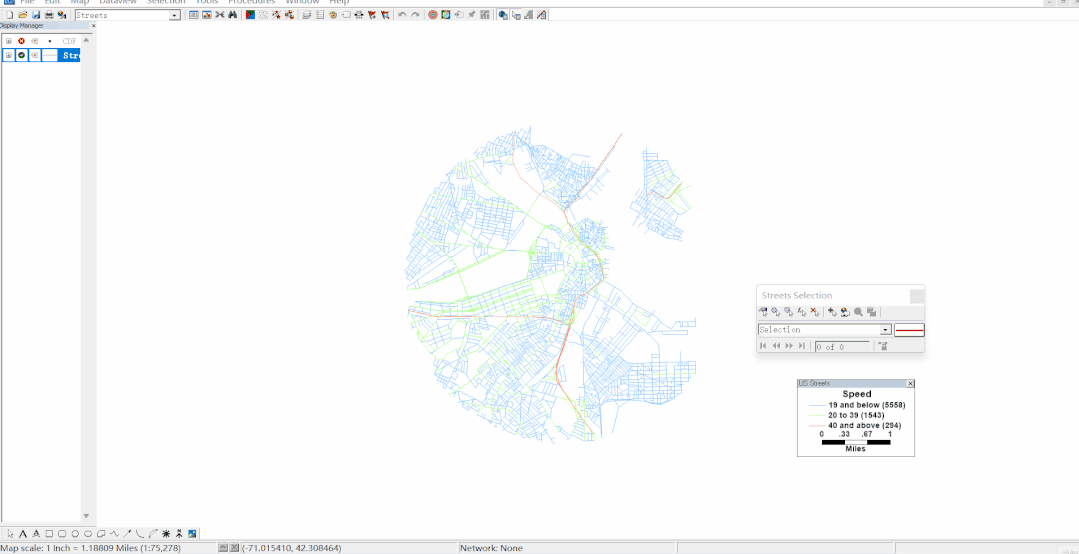Viewport: 1079px width, 554px height.
Task: Open the Procedures menu
Action: [252, 2]
